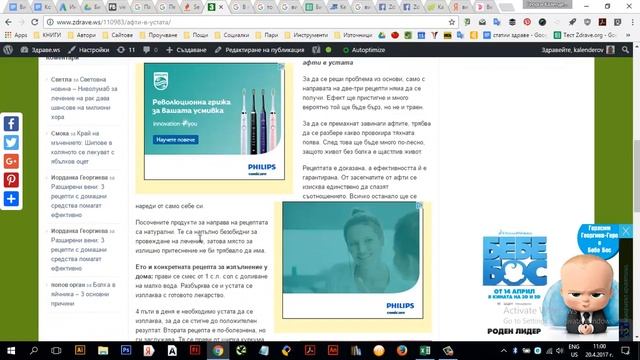Viewport: 640px width, 360px height.
Task: Open the Пари bookmarks folder
Action: pos(267,36)
